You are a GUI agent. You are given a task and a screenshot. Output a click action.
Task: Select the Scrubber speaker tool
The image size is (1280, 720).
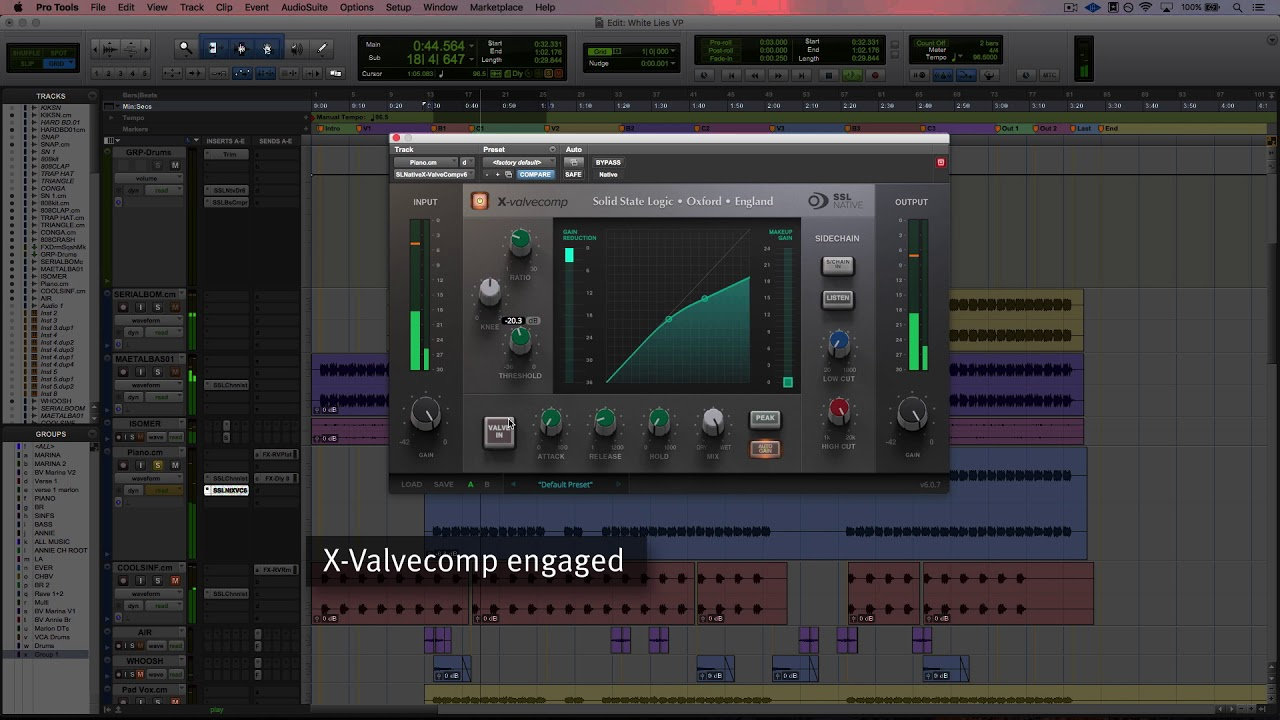(x=296, y=48)
